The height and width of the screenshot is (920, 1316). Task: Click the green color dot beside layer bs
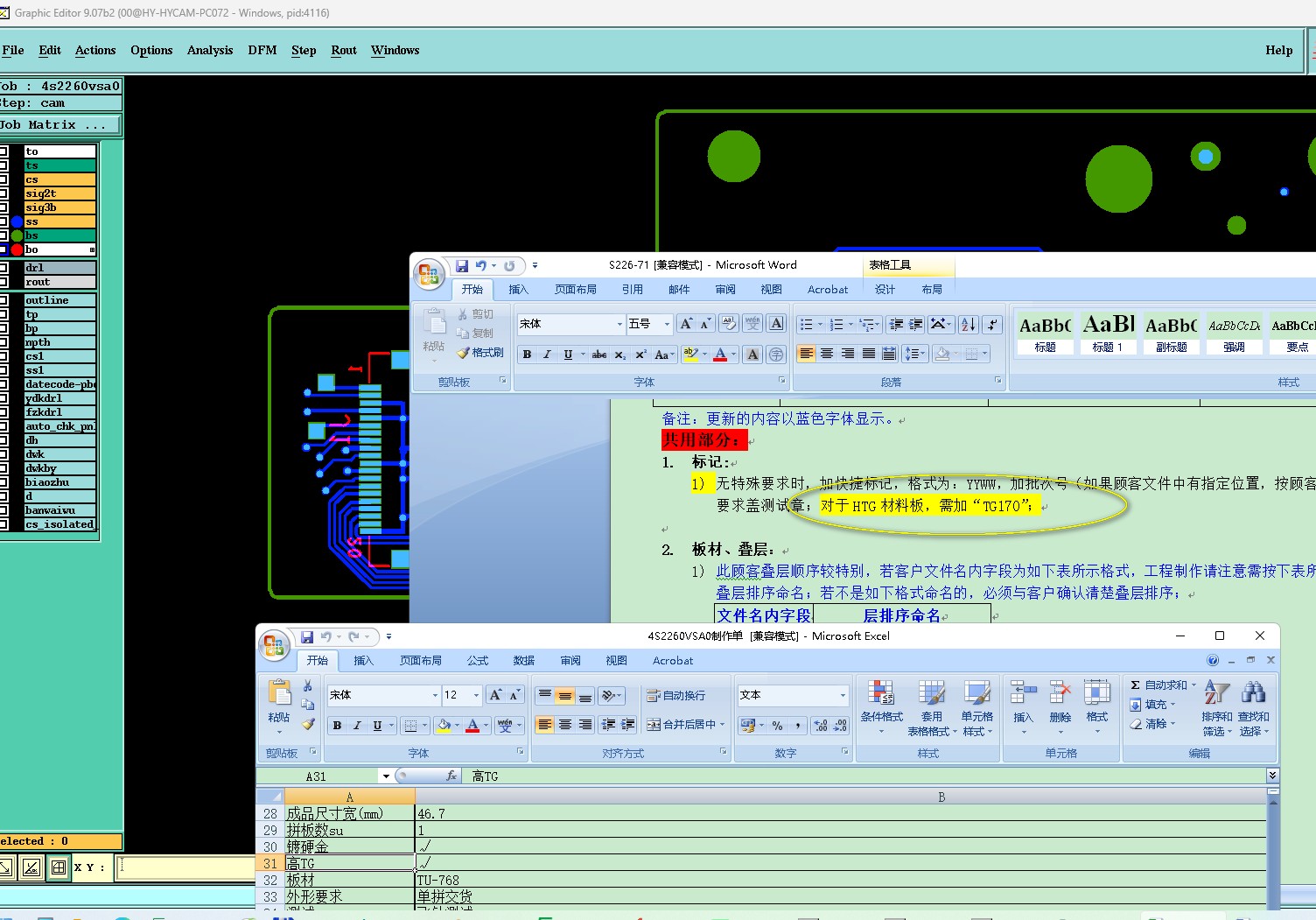point(17,235)
